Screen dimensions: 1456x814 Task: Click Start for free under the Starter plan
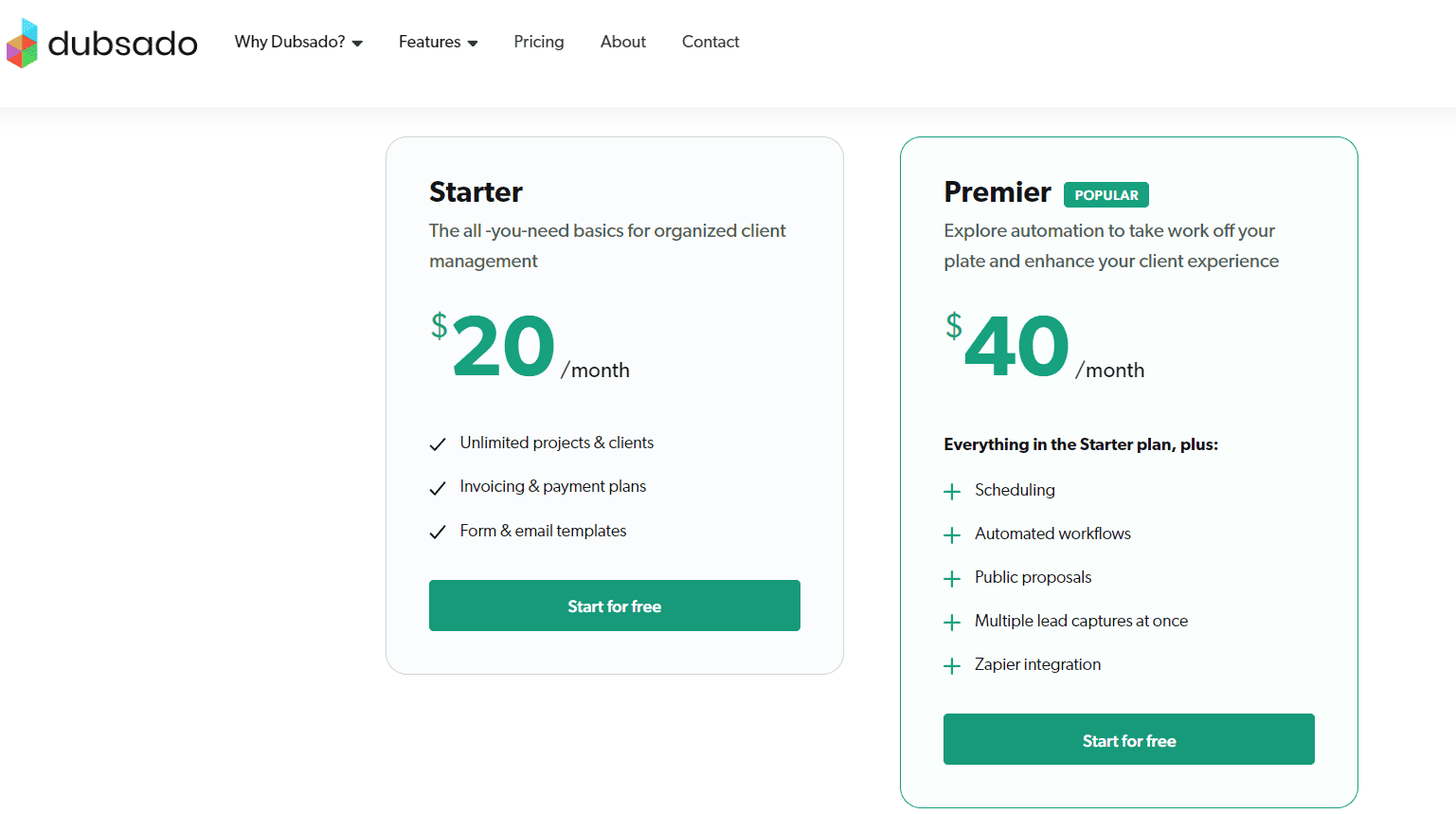(614, 605)
